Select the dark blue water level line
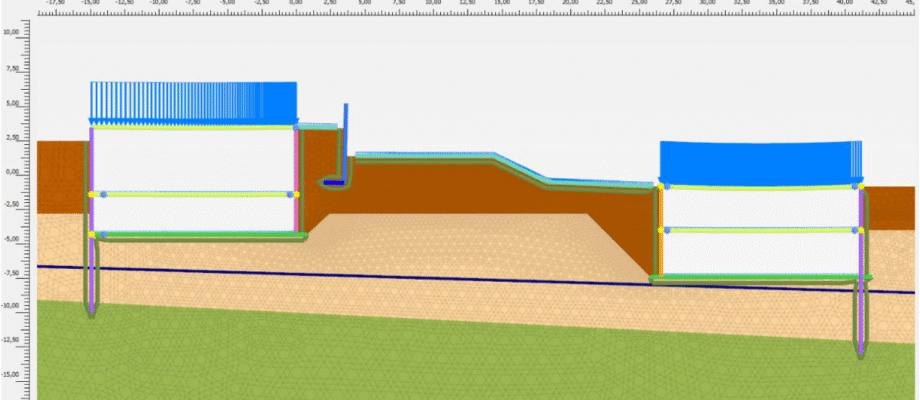 (x=475, y=279)
